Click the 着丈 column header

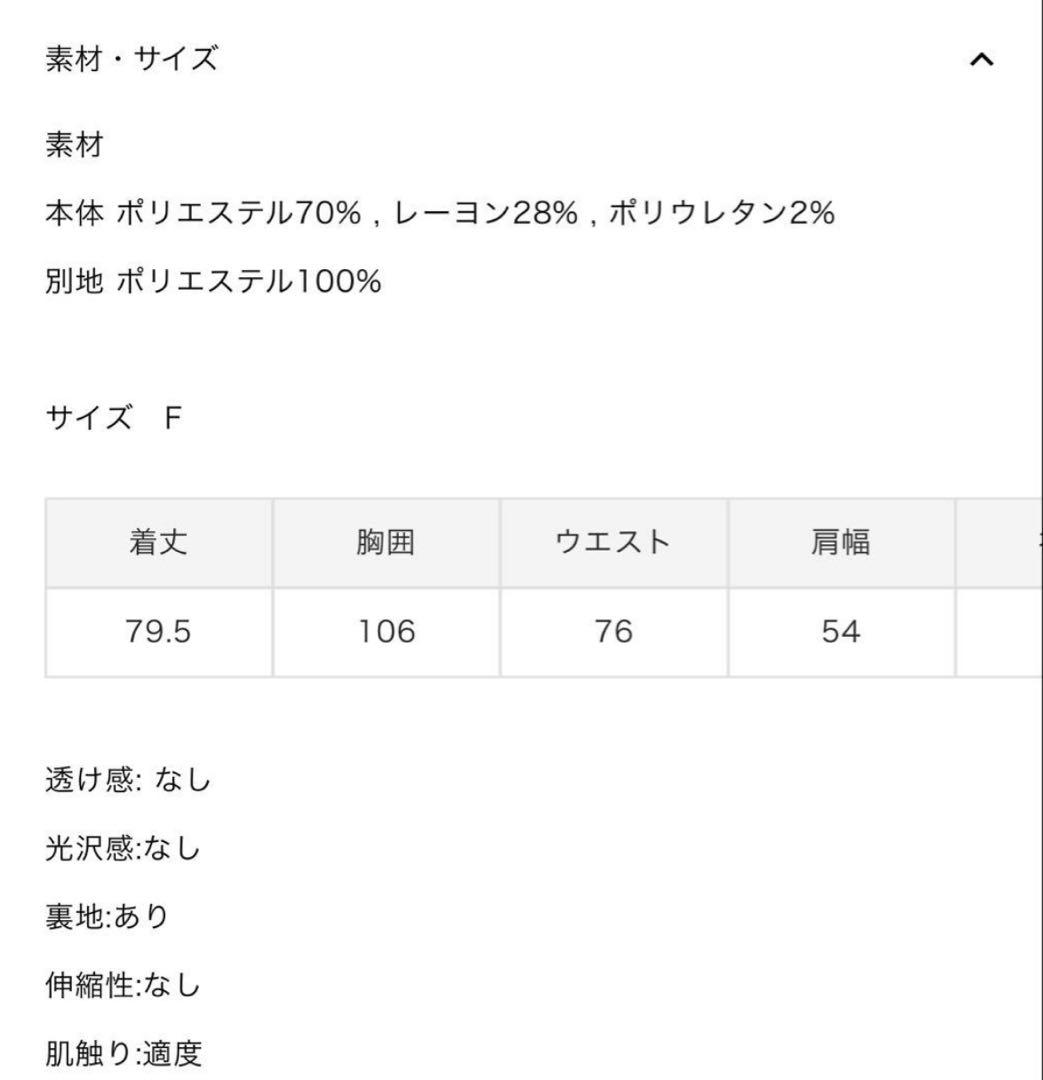coord(158,543)
